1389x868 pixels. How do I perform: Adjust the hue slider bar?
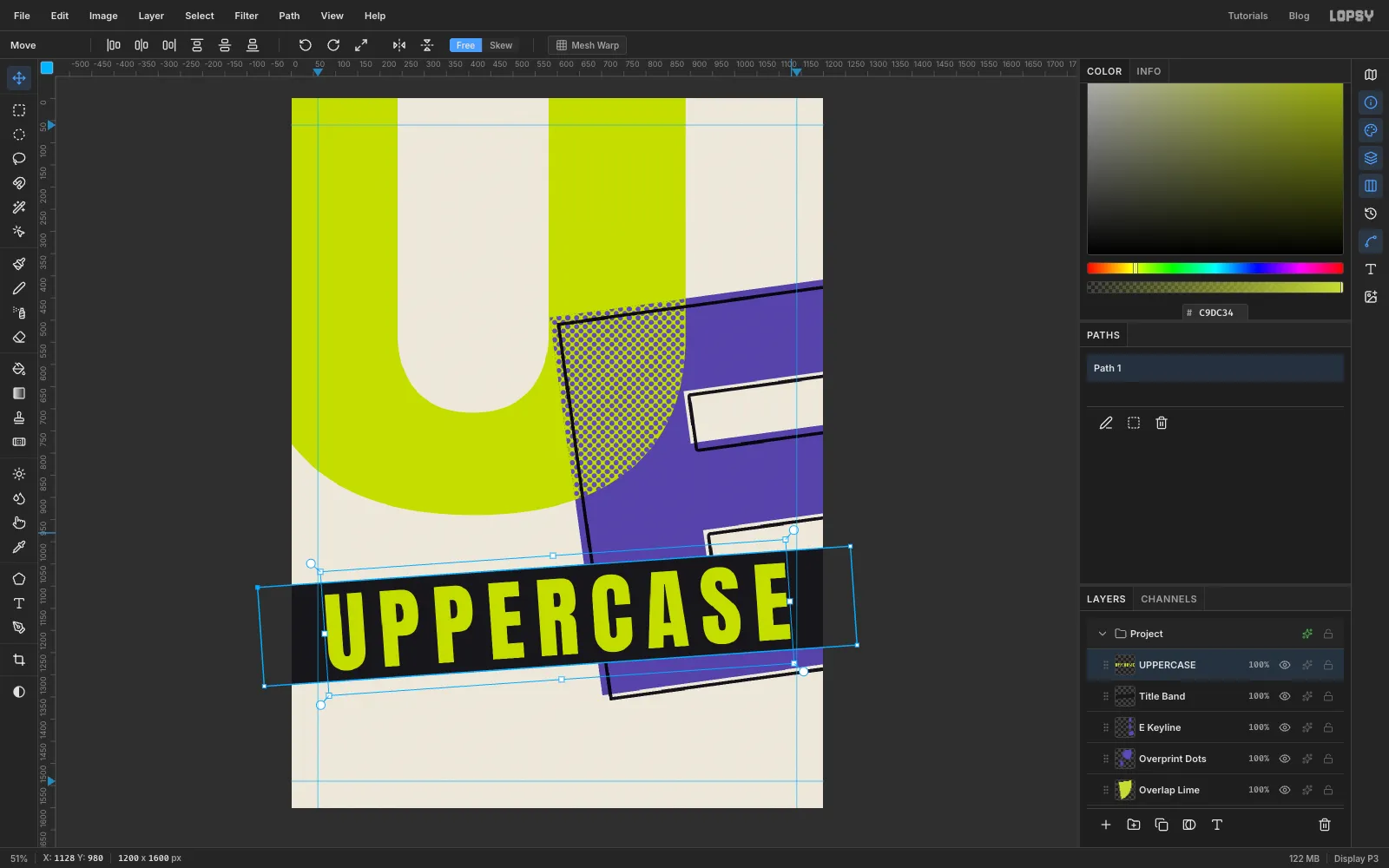1215,268
